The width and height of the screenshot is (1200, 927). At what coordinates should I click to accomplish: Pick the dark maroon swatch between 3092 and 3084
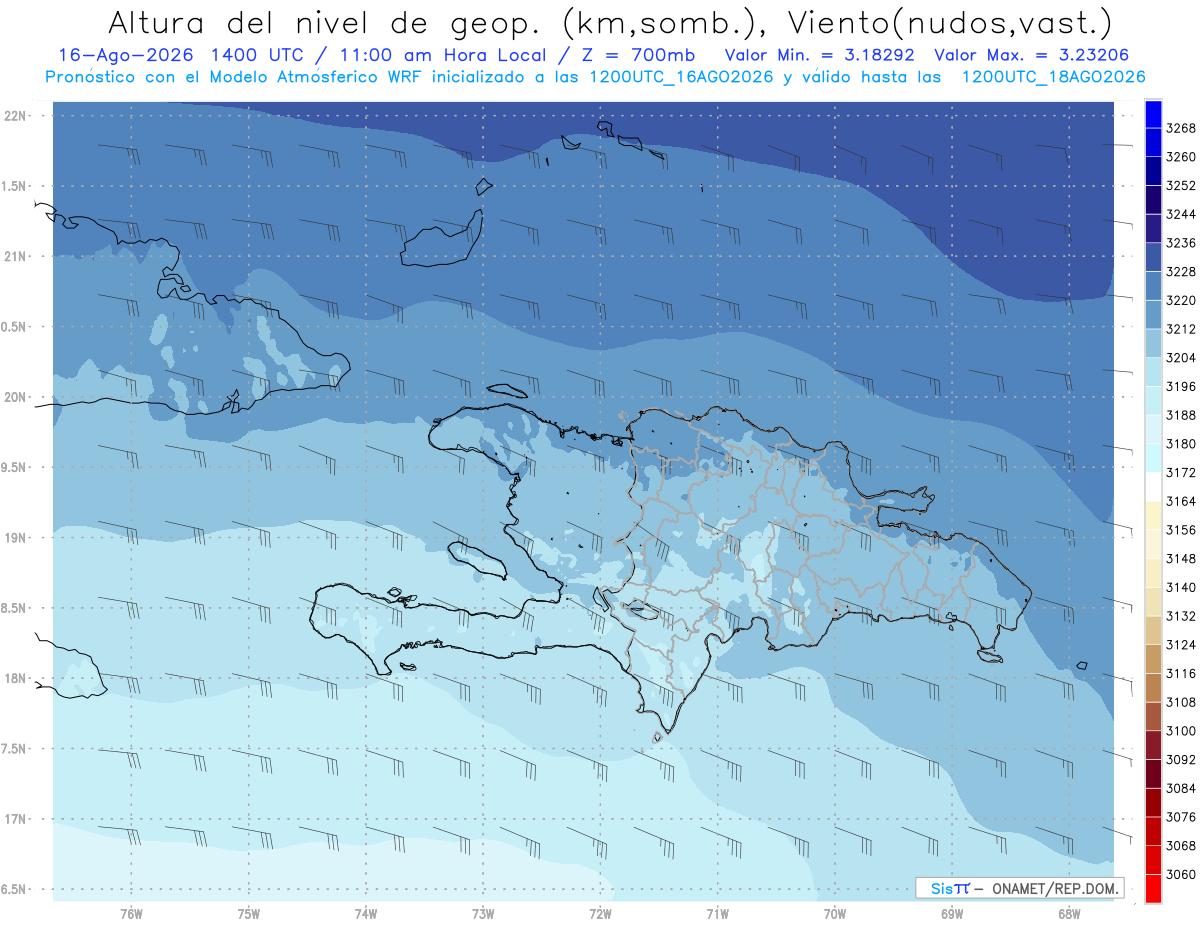click(x=1152, y=774)
